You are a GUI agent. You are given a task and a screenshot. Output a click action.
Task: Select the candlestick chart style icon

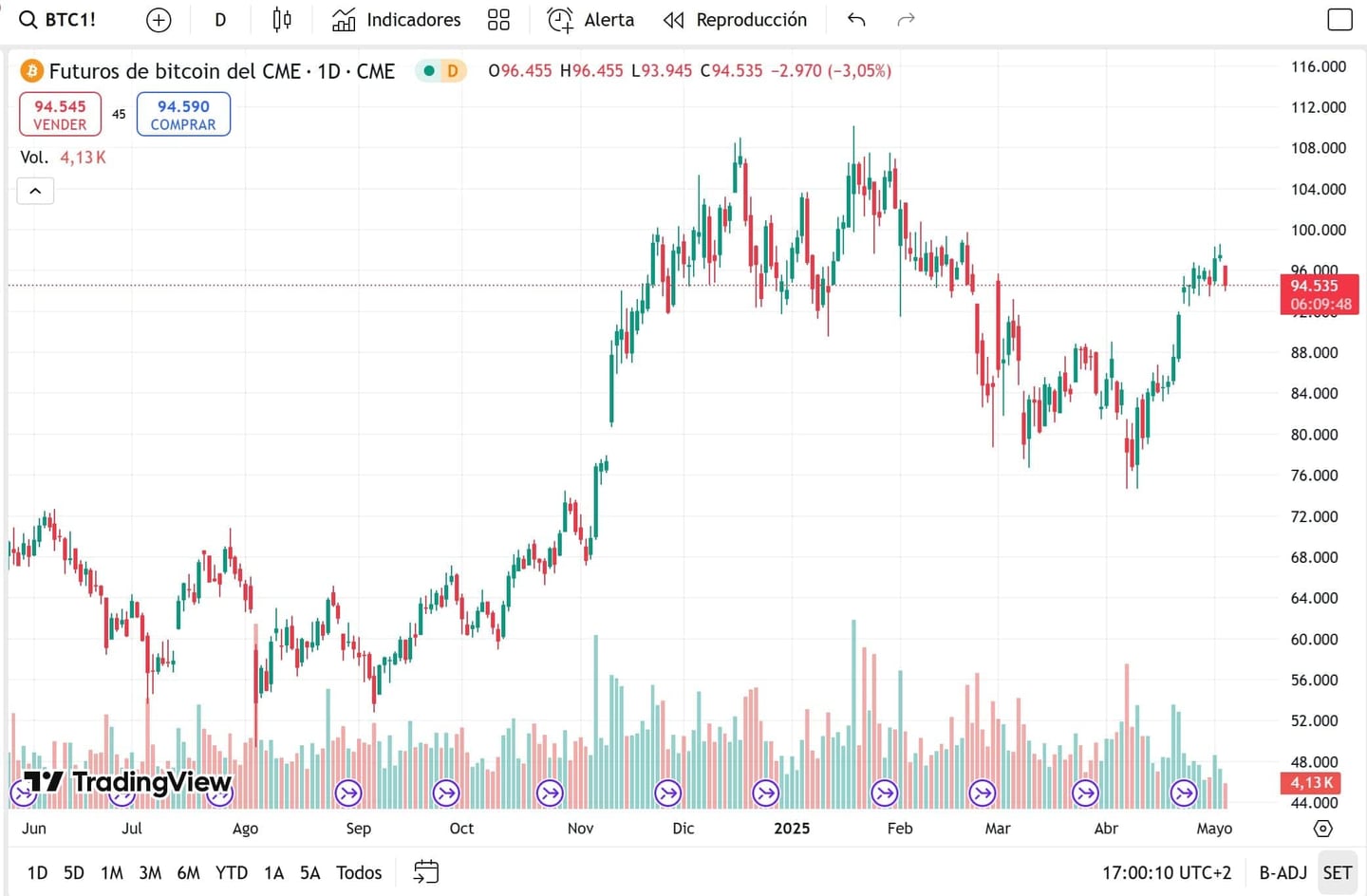tap(281, 19)
